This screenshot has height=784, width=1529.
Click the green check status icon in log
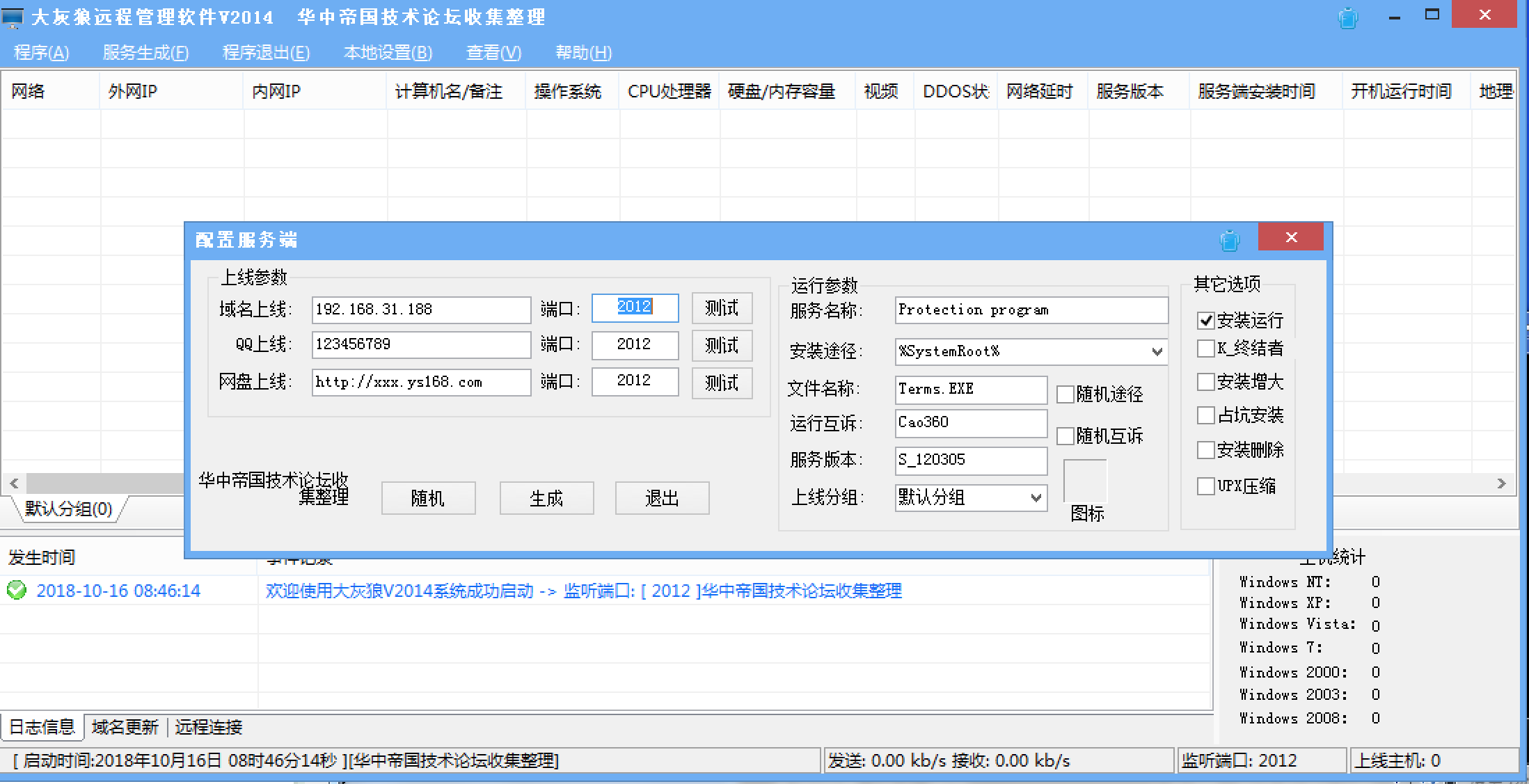coord(17,591)
